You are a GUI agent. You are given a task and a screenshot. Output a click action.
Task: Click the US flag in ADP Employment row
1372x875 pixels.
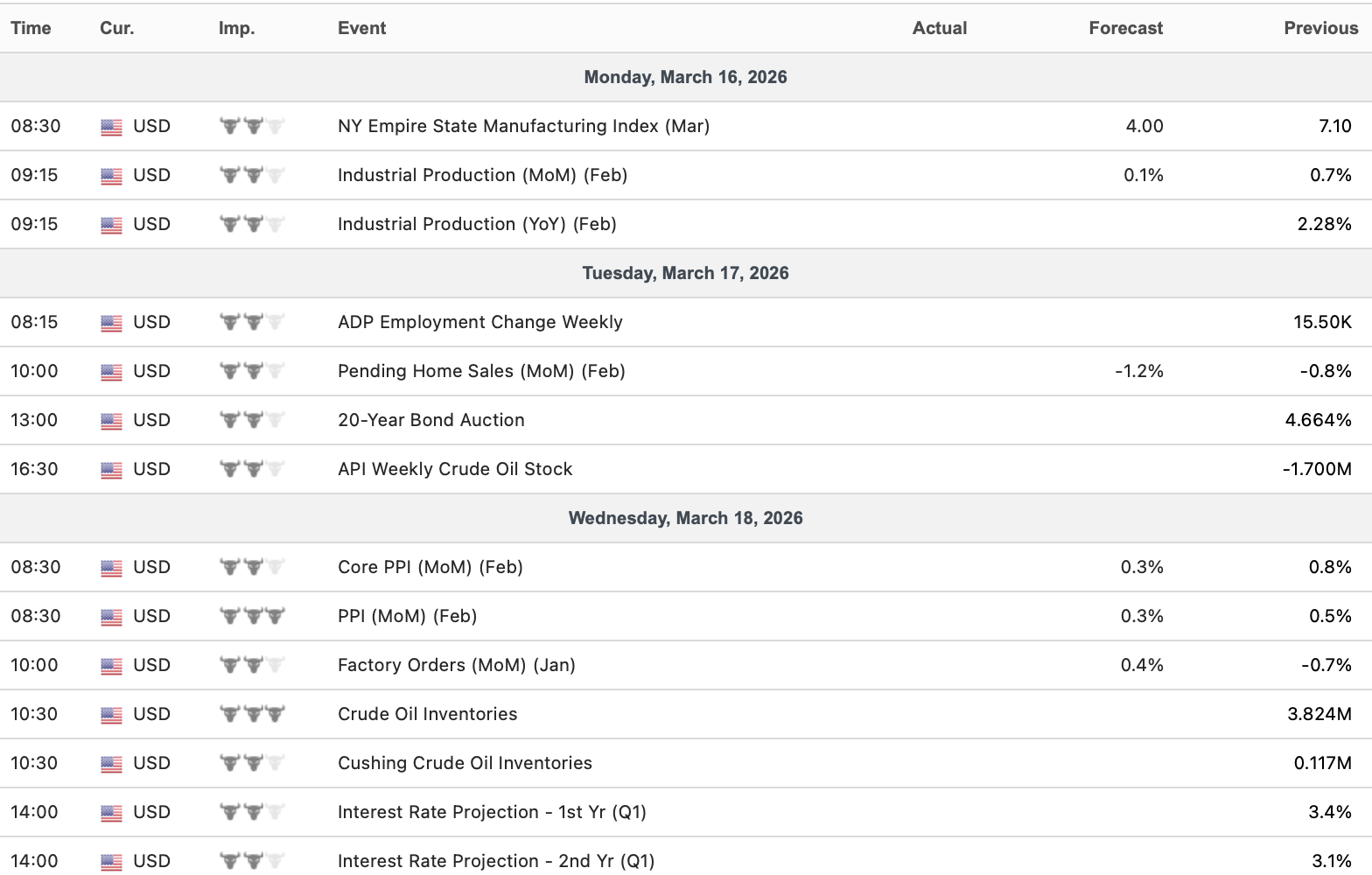pos(111,323)
